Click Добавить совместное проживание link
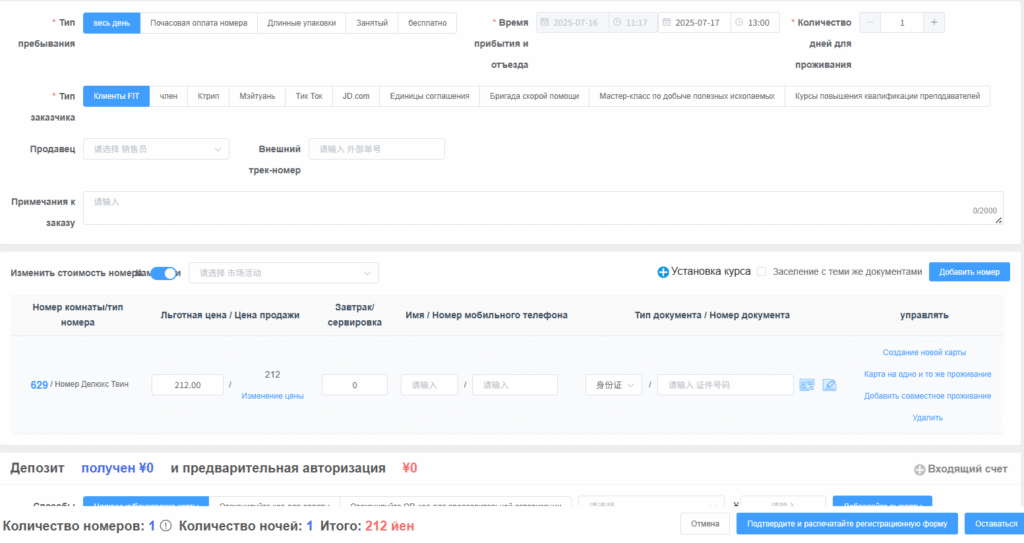Screen dimensions: 1024x543 [927, 396]
